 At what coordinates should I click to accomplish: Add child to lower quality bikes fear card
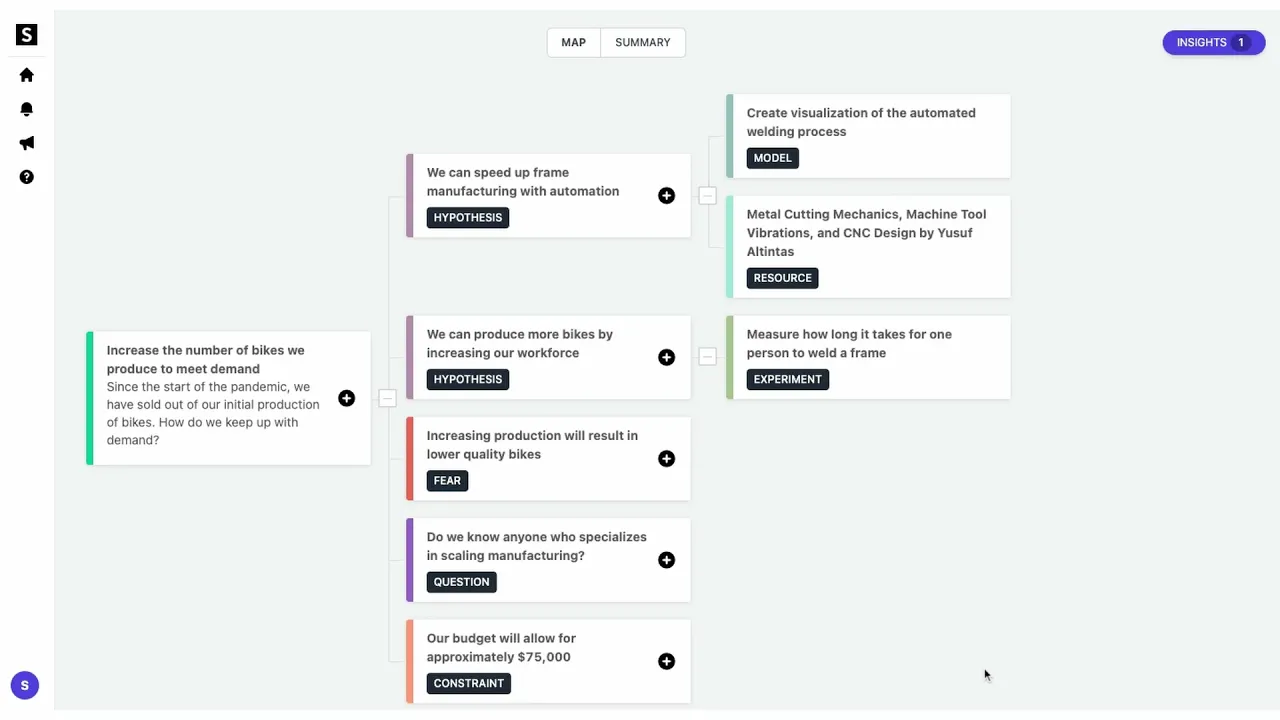[x=666, y=459]
